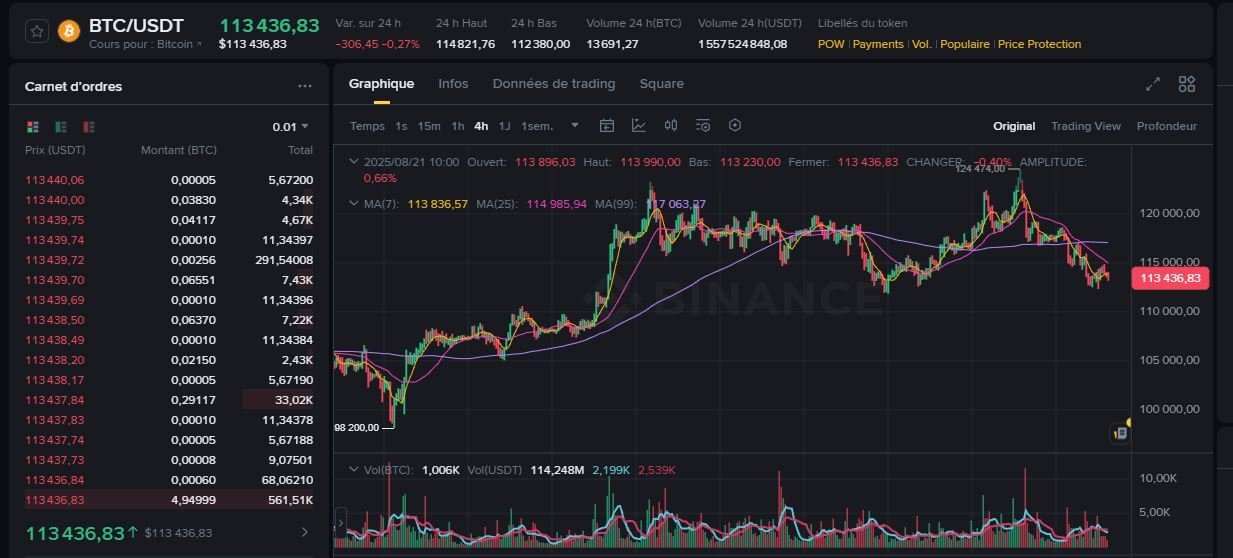The image size is (1233, 558).
Task: Click the 113 436,83 price label on axis
Action: pyautogui.click(x=1170, y=279)
